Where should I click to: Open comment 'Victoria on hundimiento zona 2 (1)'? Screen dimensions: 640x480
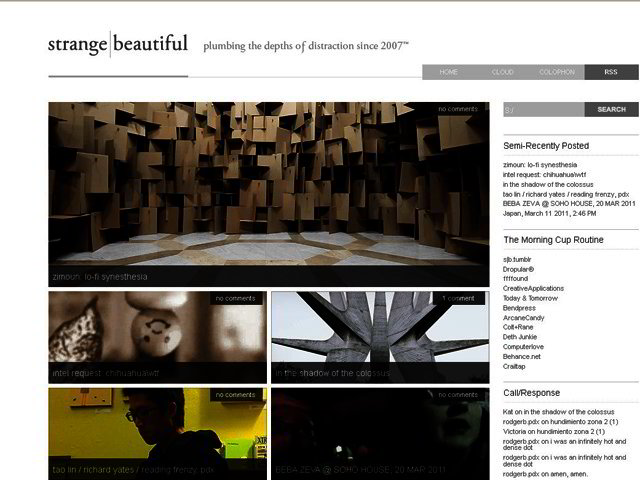click(554, 431)
